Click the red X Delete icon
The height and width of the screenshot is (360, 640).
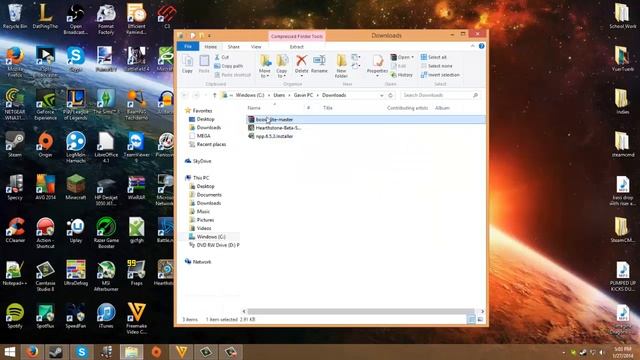click(x=301, y=61)
